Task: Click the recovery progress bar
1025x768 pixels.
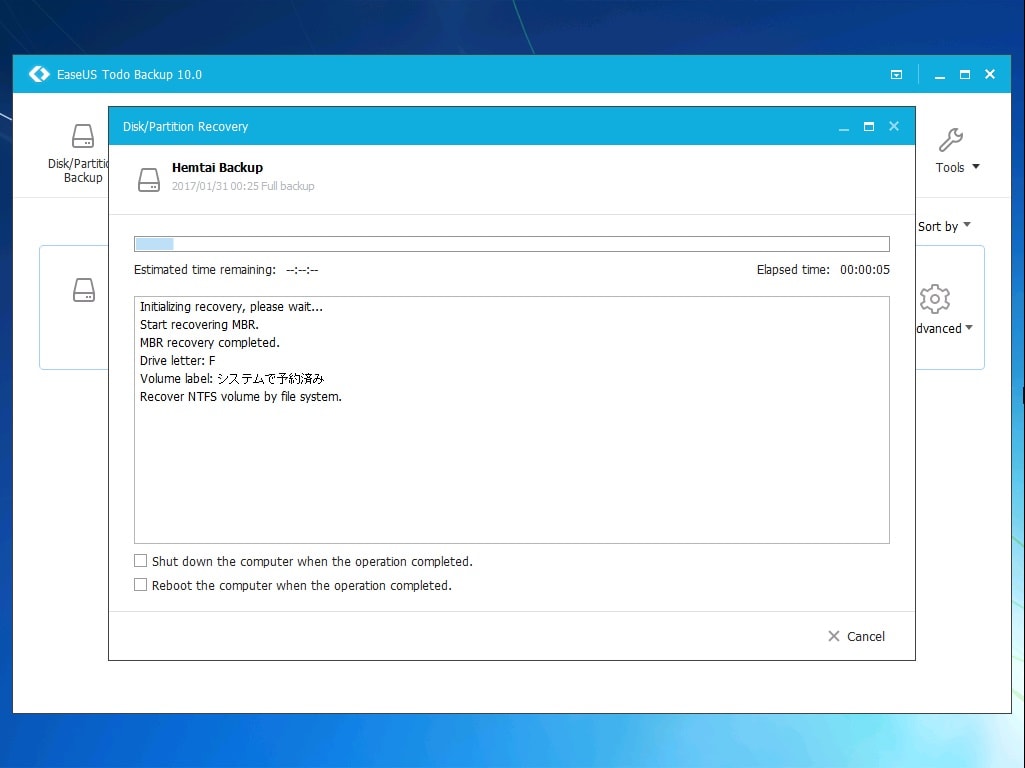Action: (x=512, y=244)
